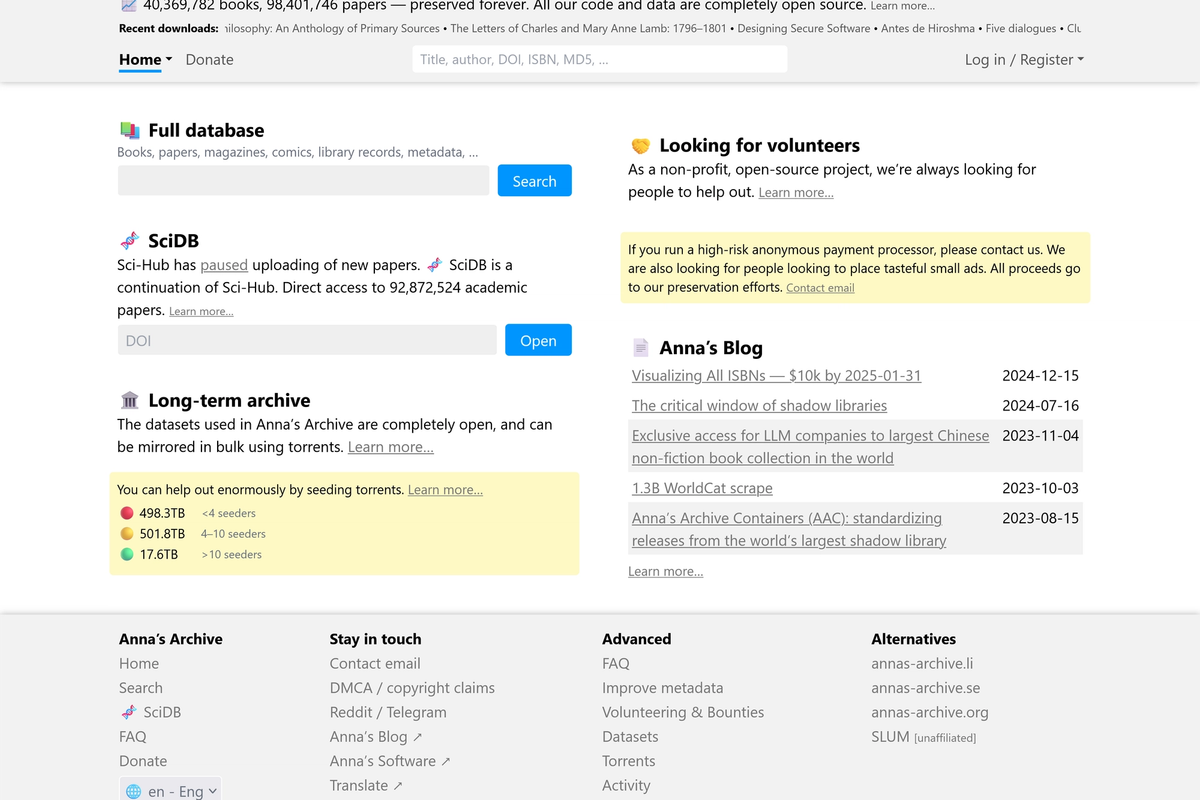Visit annas-archive.se alternative domain

(926, 688)
